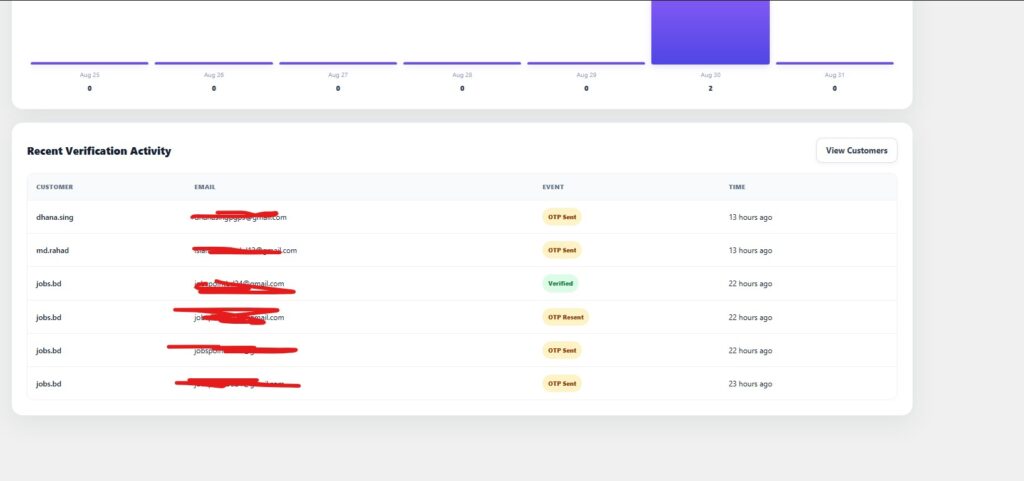Click OTP Sent badge for md.rahad
1024x481 pixels.
(562, 250)
